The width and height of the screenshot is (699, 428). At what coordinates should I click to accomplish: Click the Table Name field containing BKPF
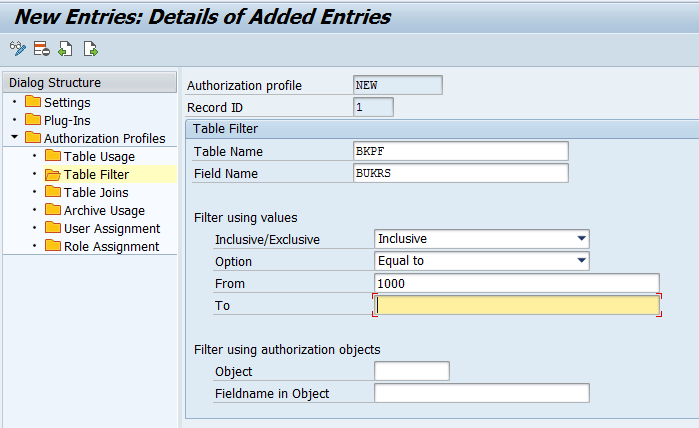tap(461, 151)
